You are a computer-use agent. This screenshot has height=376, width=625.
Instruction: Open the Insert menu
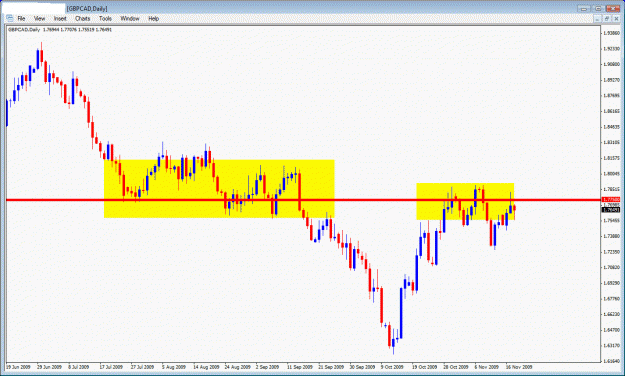coord(60,18)
